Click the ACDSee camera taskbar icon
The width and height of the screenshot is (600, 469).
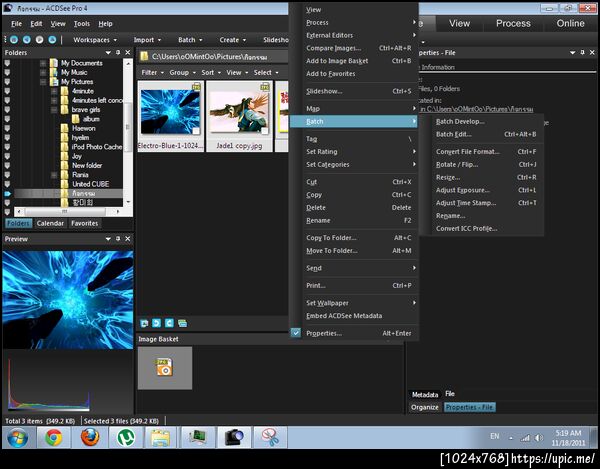[x=234, y=438]
